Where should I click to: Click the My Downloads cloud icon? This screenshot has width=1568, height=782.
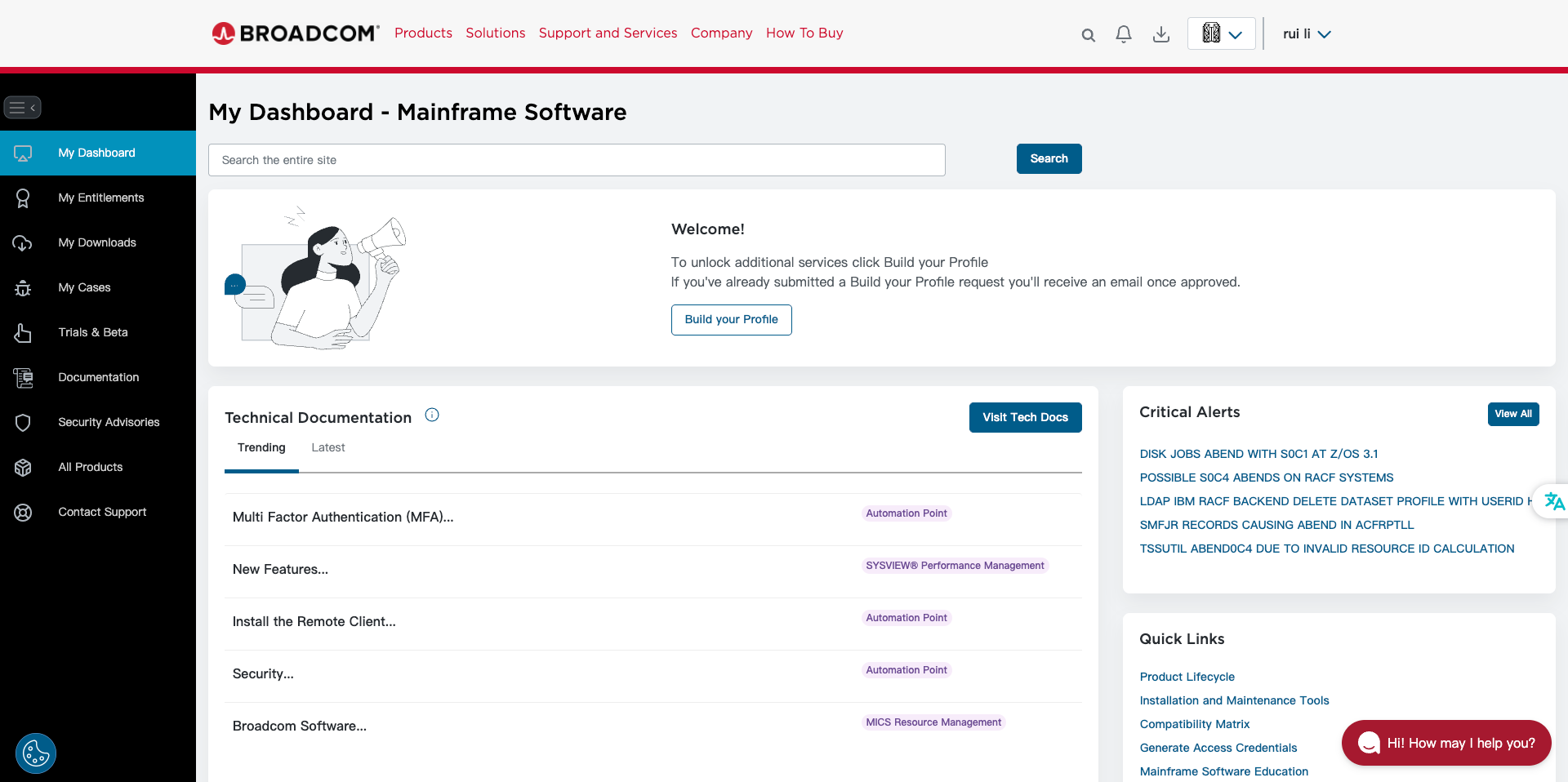click(23, 243)
